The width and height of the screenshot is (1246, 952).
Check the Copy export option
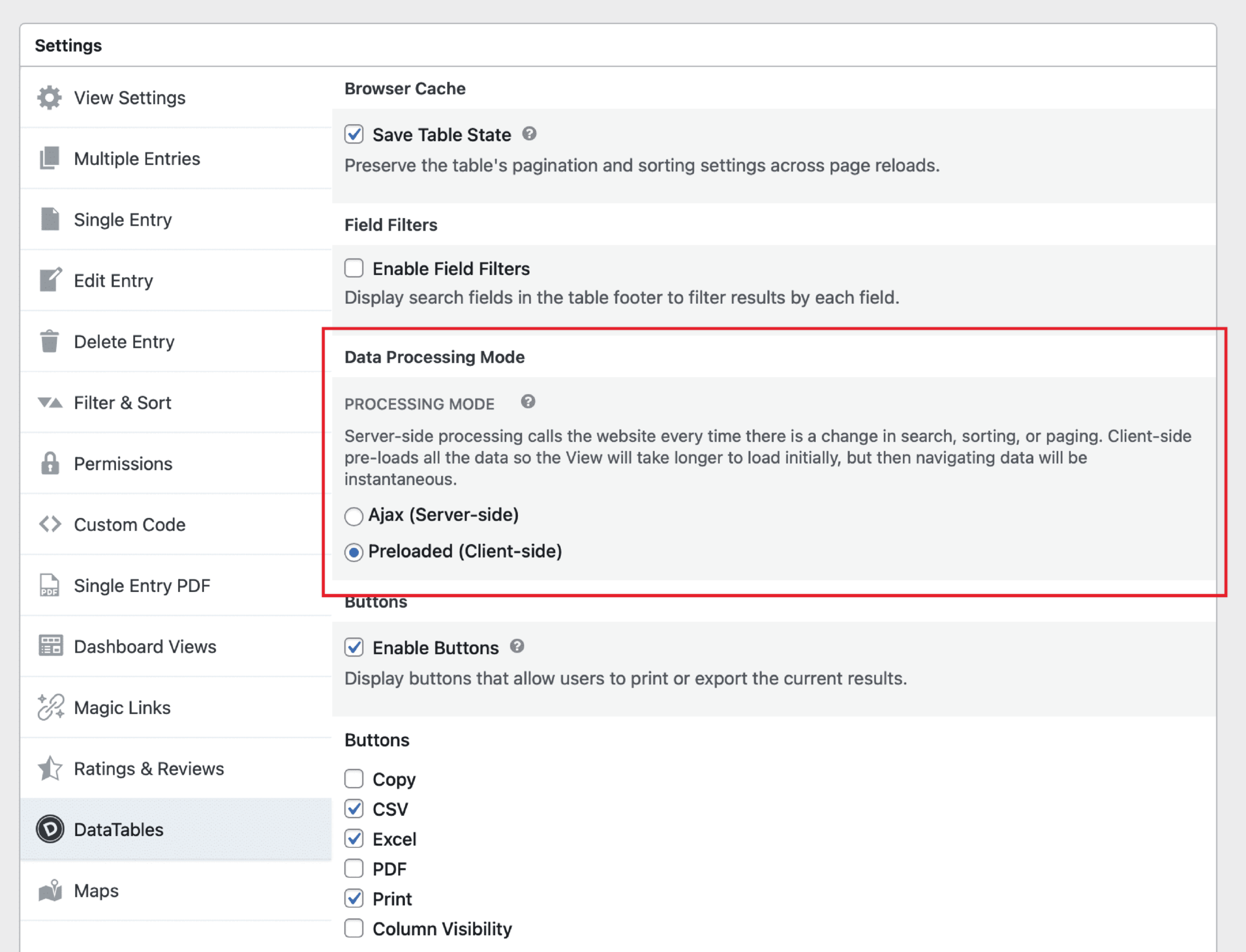tap(353, 779)
